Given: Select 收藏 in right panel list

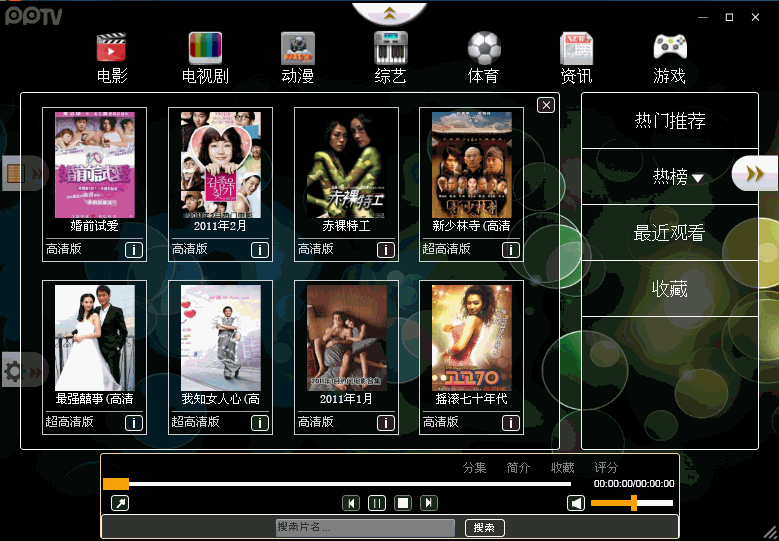Looking at the screenshot, I should tap(670, 289).
